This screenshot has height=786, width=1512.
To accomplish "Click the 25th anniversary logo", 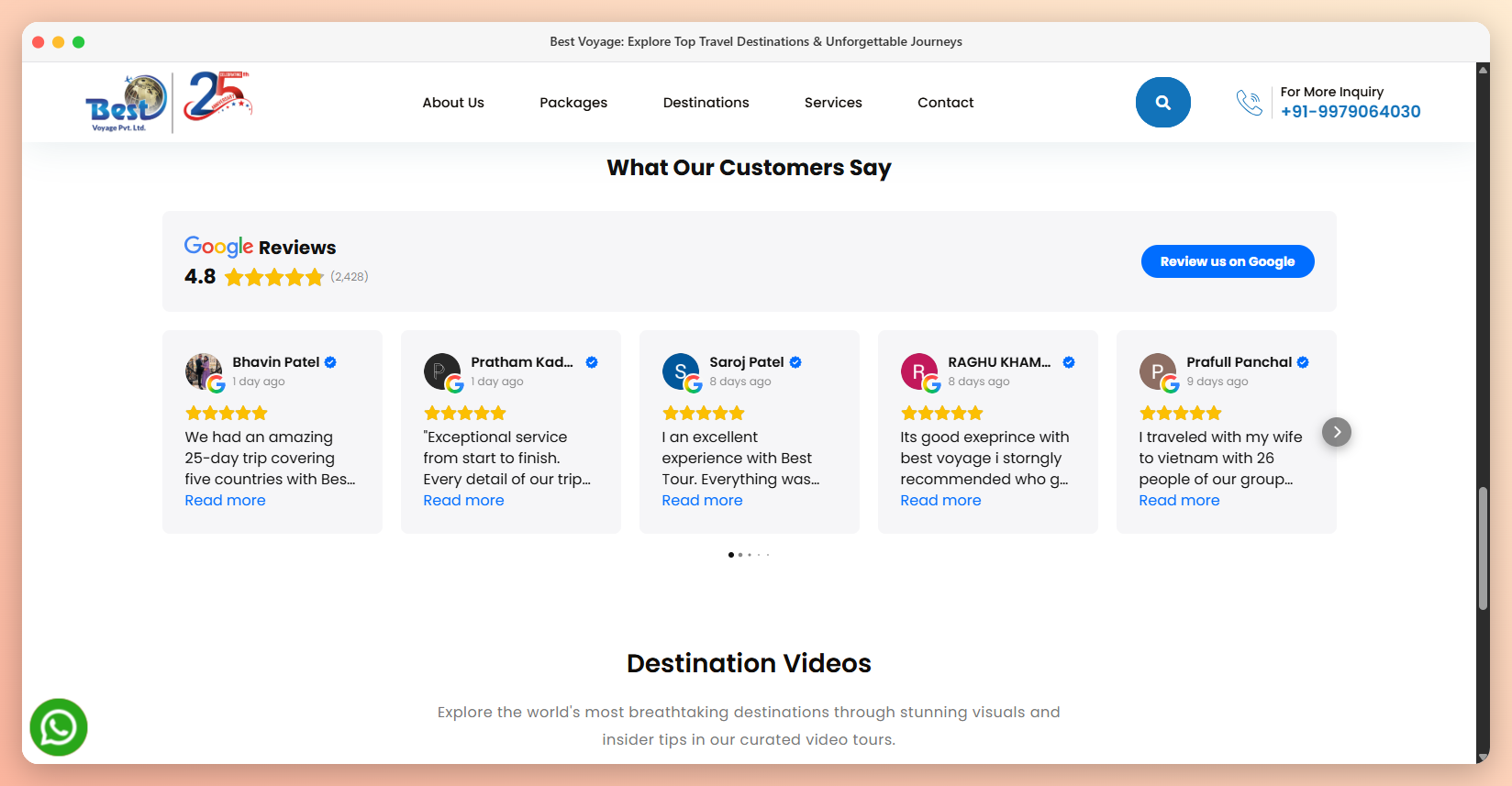I will (x=217, y=96).
